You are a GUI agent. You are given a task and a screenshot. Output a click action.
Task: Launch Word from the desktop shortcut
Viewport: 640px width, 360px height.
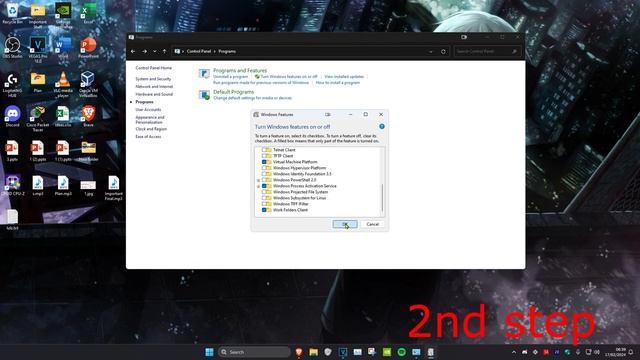click(63, 48)
